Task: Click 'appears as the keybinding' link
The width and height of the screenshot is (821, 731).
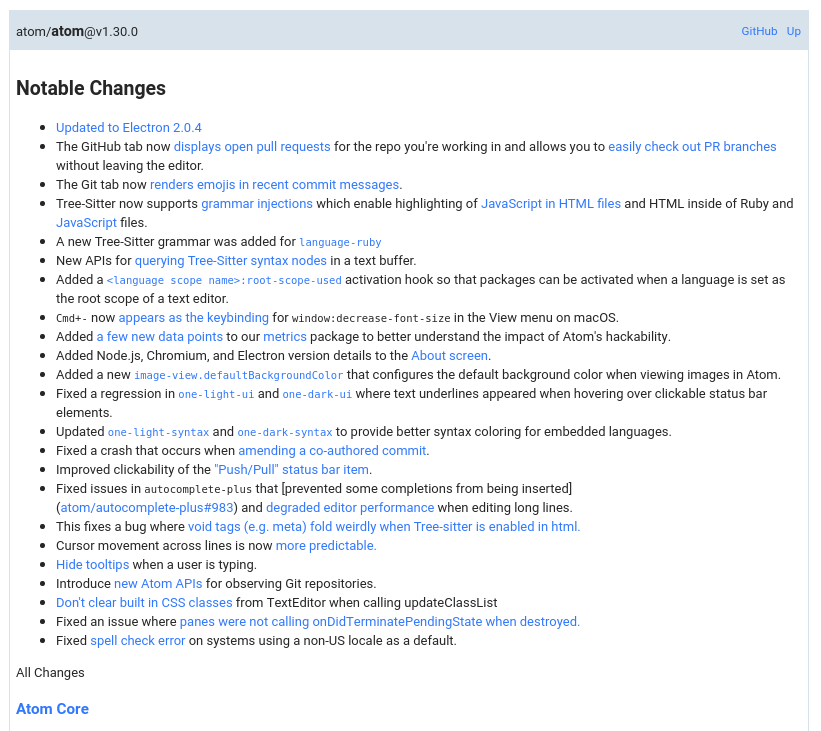Action: pos(194,318)
